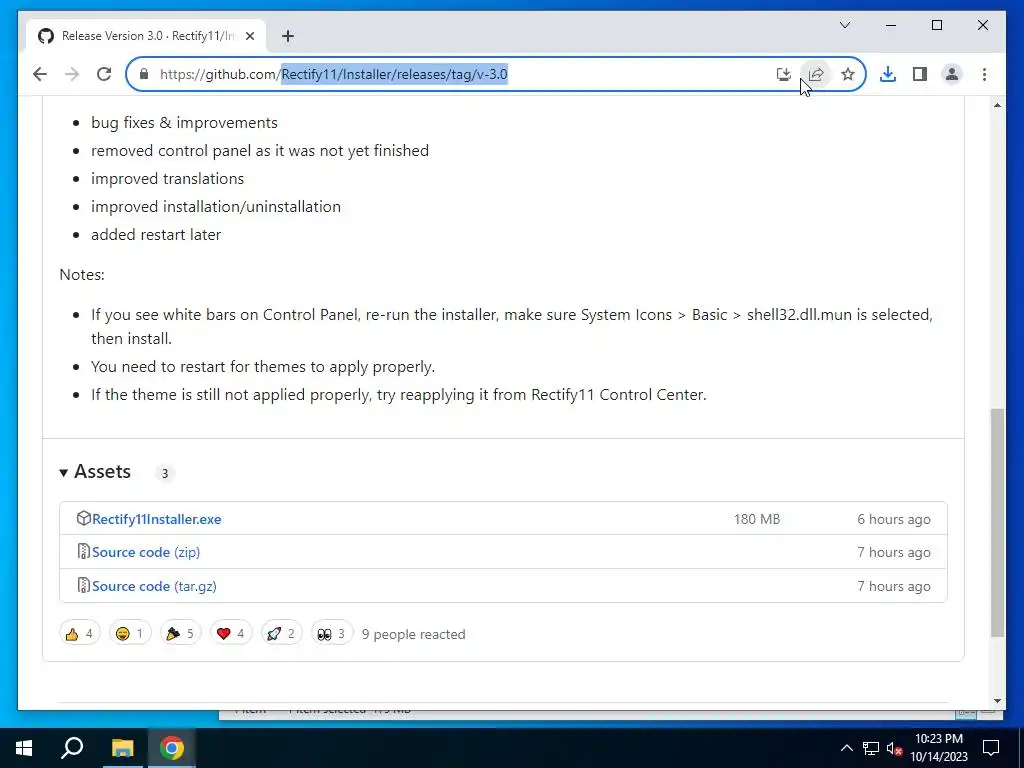Open the Chrome downloads icon
Image resolution: width=1024 pixels, height=768 pixels.
click(888, 74)
